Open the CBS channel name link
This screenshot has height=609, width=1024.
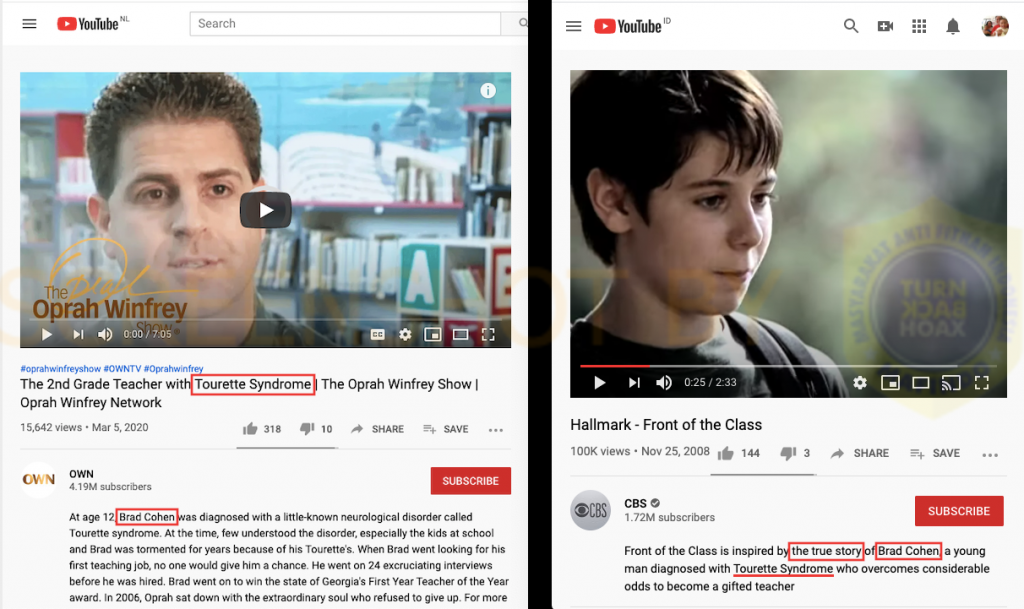(x=635, y=503)
